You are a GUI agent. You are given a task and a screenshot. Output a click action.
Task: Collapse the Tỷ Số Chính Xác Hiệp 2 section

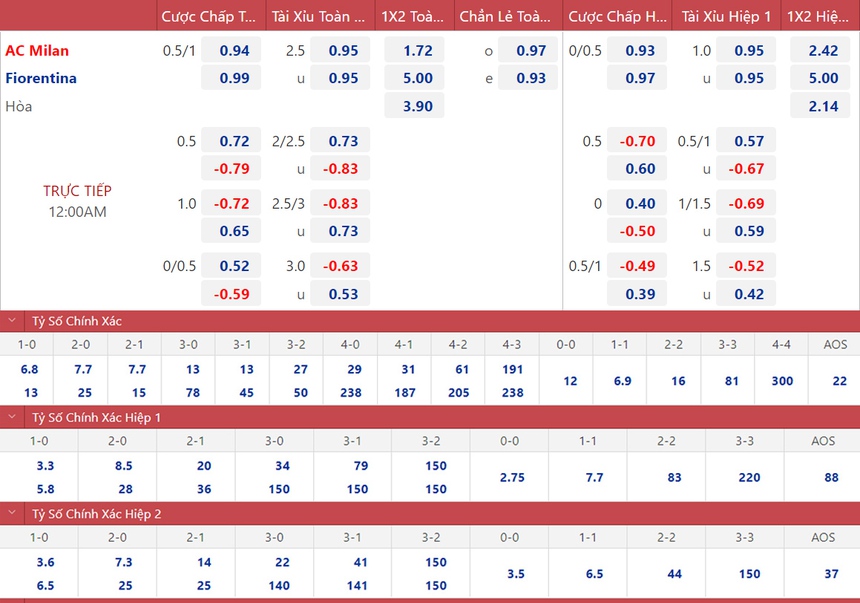point(12,513)
